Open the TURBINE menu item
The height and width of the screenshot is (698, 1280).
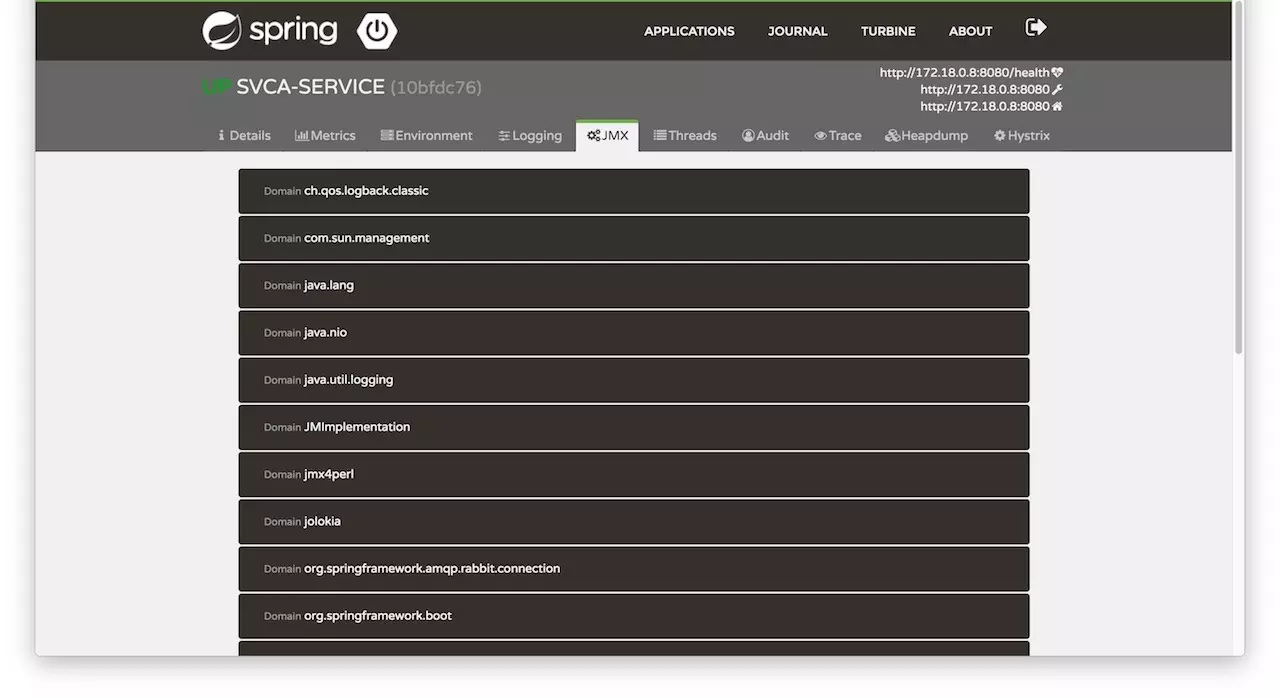coord(888,31)
